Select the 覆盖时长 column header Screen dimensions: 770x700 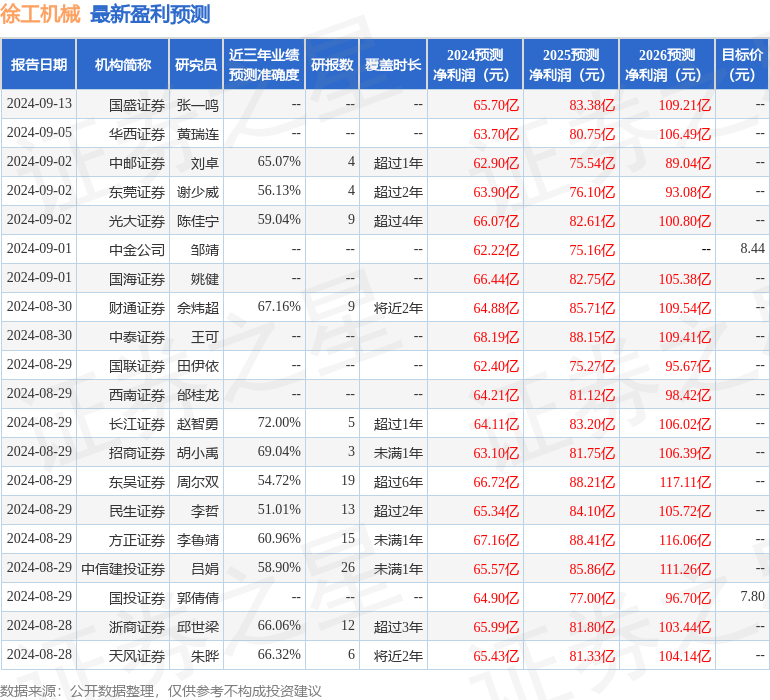[393, 64]
